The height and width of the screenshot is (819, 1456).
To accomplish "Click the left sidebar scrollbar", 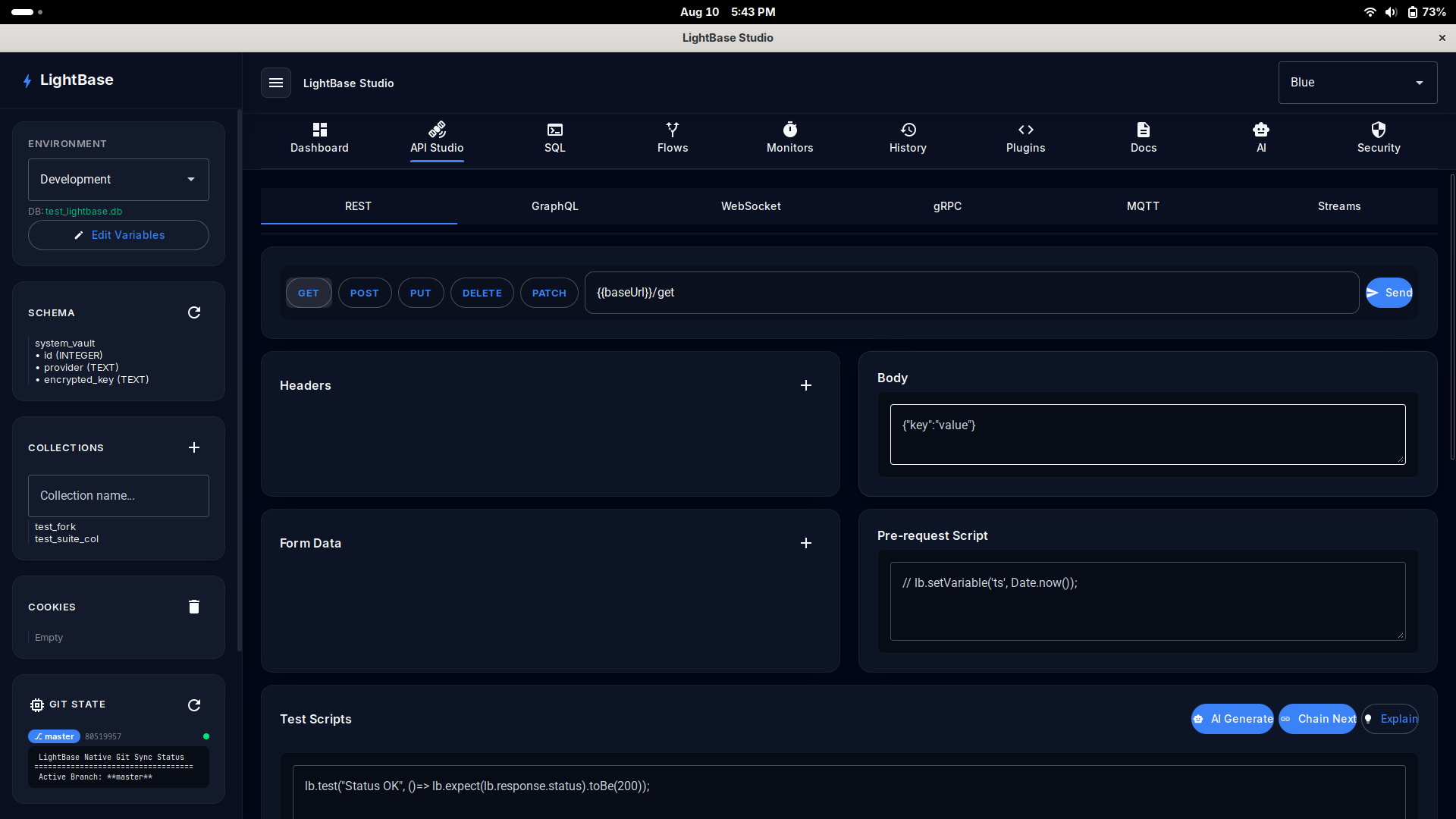I will pyautogui.click(x=240, y=379).
